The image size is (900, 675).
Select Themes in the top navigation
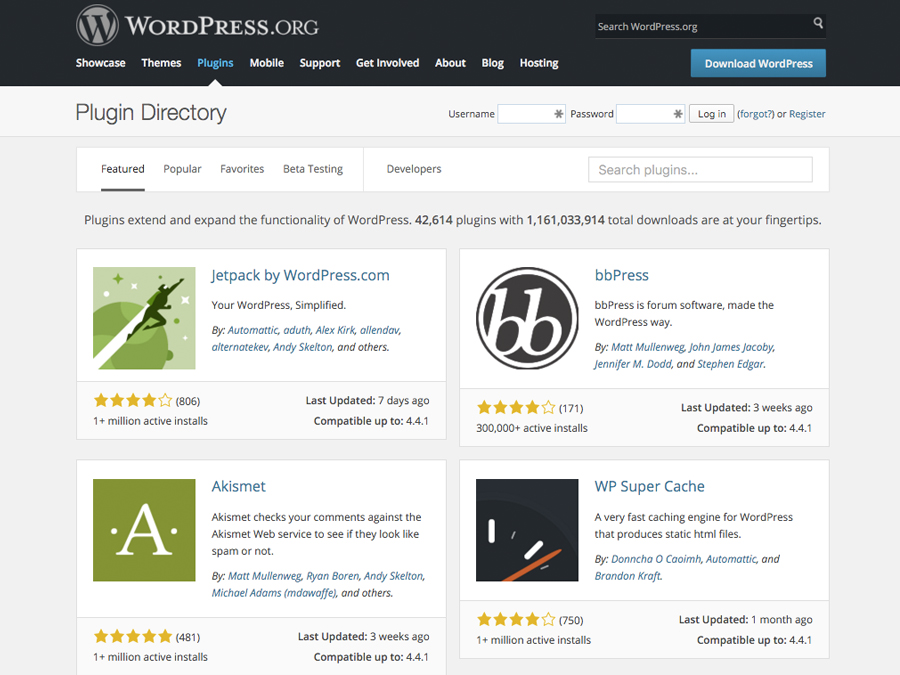[x=161, y=63]
